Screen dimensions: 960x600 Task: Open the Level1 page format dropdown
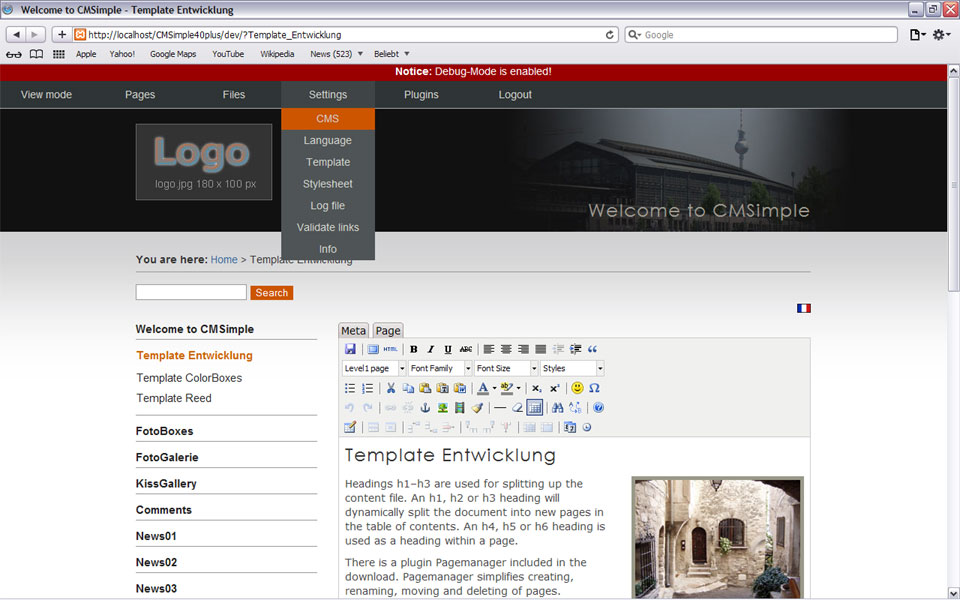click(373, 369)
